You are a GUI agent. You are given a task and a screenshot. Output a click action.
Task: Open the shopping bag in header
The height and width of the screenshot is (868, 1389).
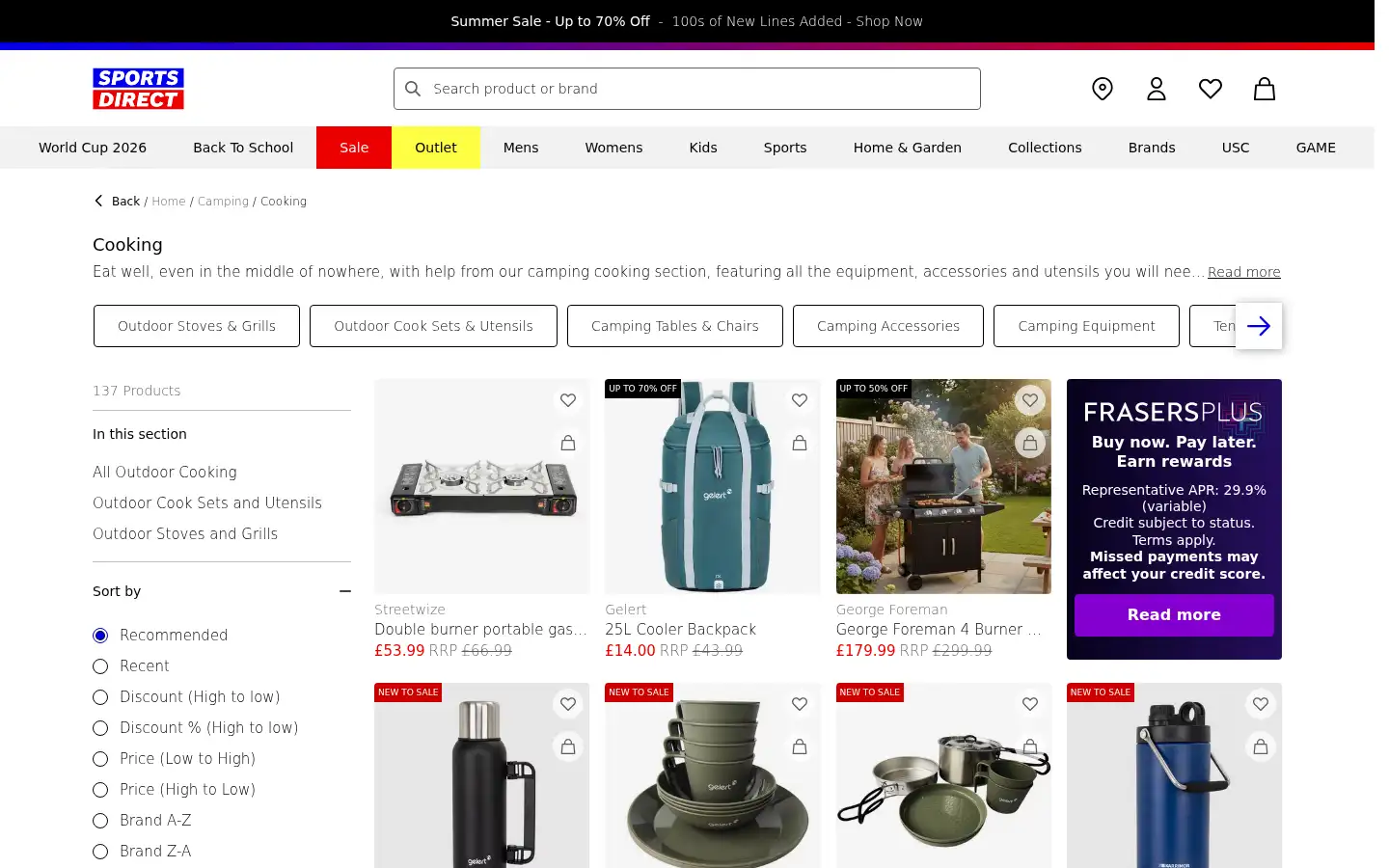coord(1265,89)
